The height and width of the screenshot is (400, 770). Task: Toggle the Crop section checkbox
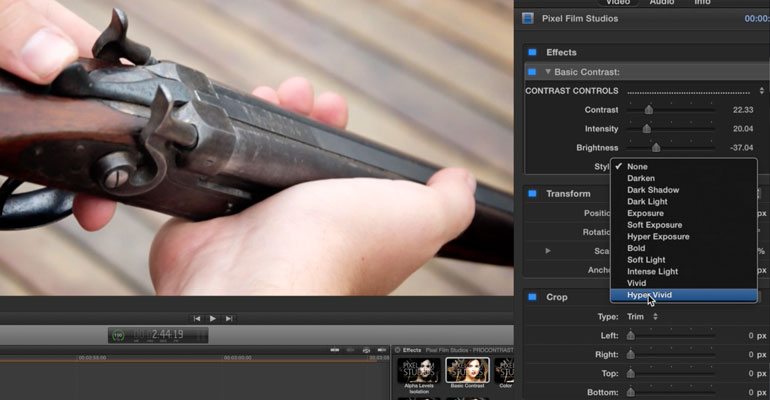532,297
